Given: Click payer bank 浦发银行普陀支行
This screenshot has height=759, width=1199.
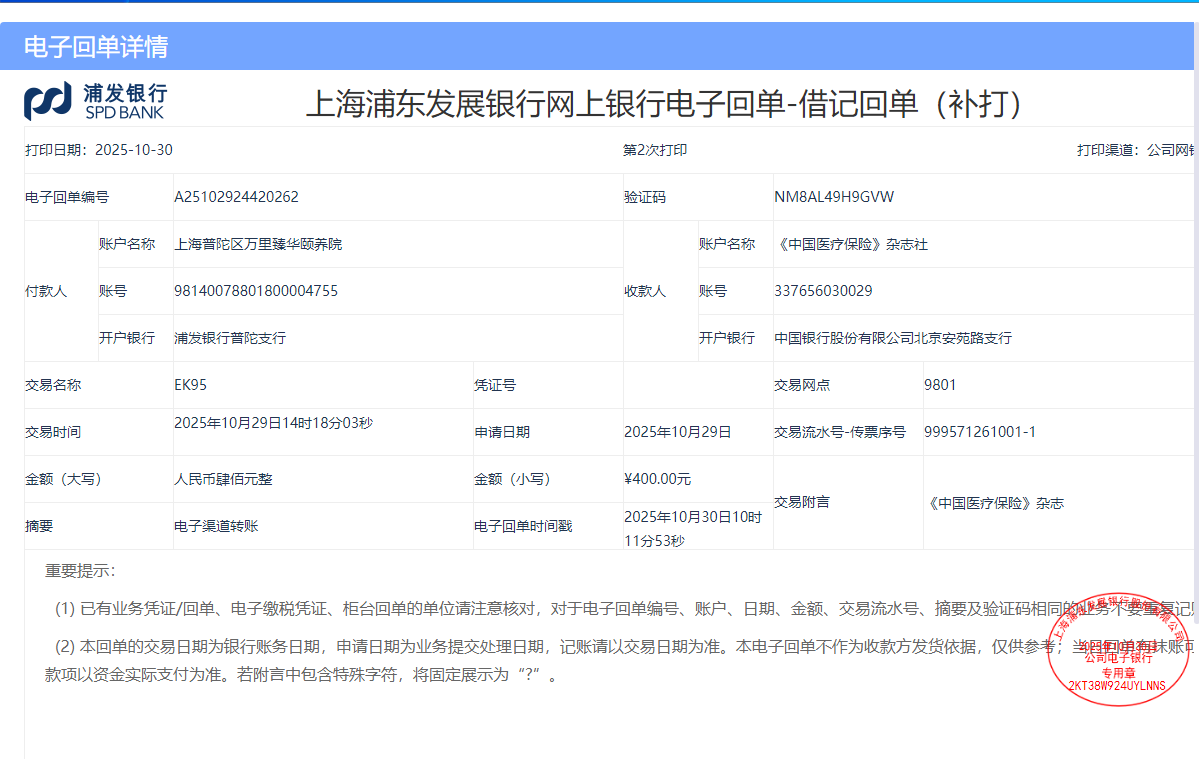Looking at the screenshot, I should pyautogui.click(x=230, y=338).
